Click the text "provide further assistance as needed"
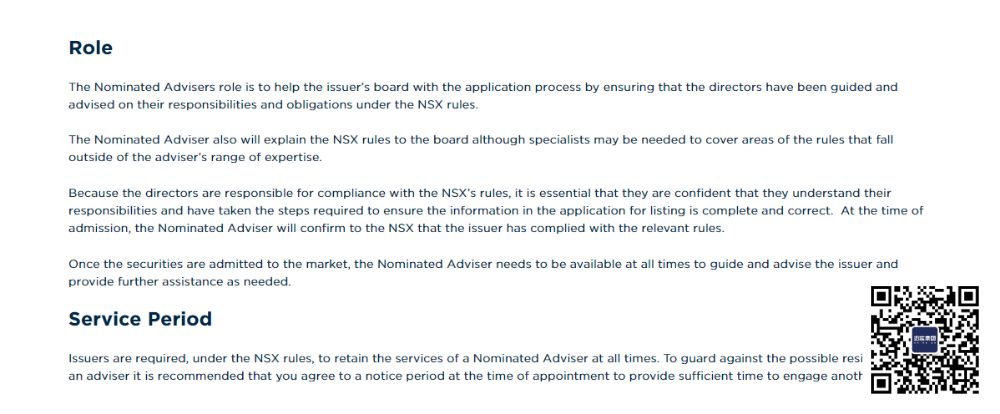This screenshot has width=1000, height=414. pyautogui.click(x=179, y=281)
